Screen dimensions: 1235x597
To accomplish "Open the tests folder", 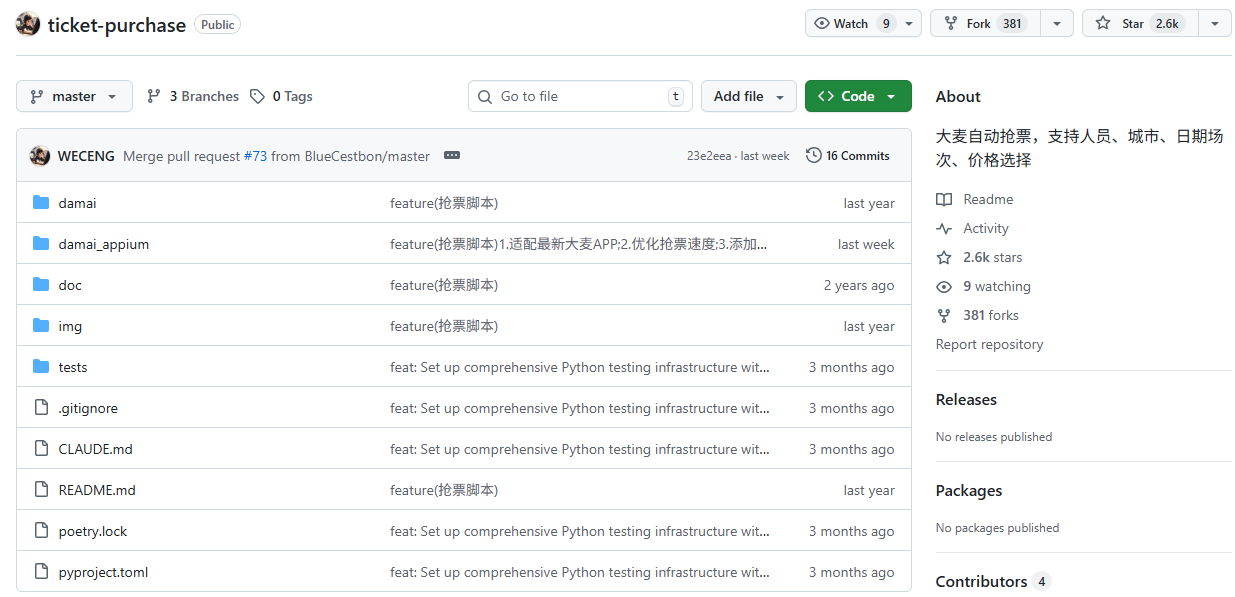I will point(73,367).
